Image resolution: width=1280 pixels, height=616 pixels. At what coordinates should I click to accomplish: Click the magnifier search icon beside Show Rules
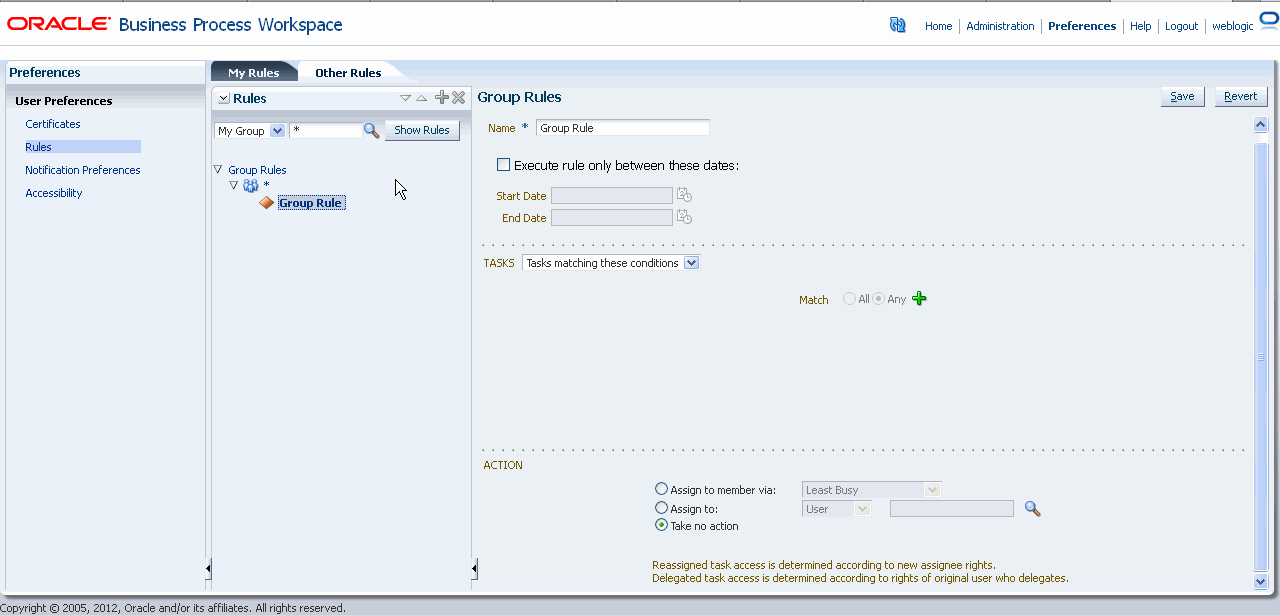372,130
